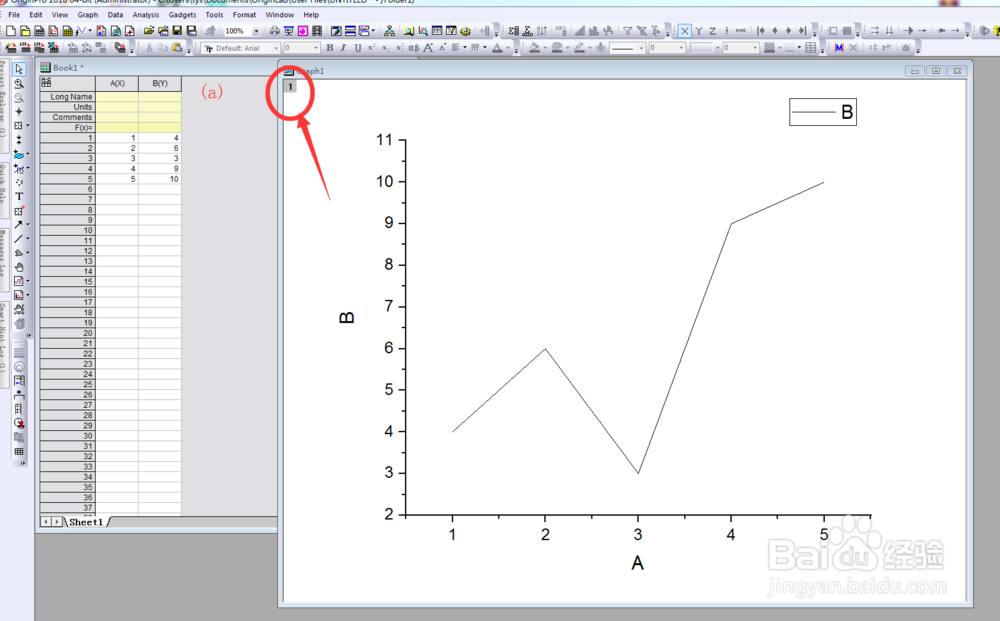Expand the Arrow tool flyout arrow
Screen dimensions: 1000x621
pyautogui.click(x=27, y=224)
